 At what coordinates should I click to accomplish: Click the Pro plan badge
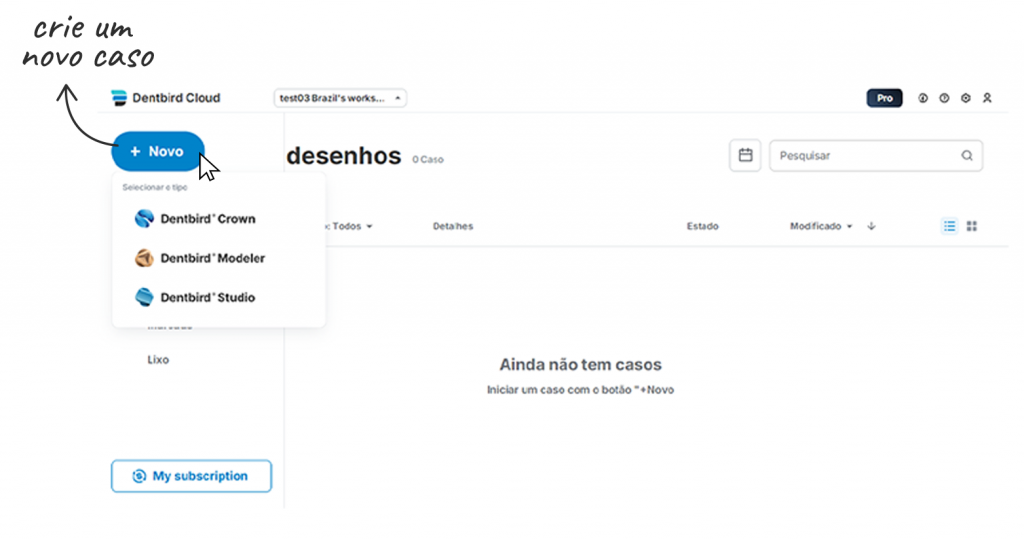pos(884,98)
